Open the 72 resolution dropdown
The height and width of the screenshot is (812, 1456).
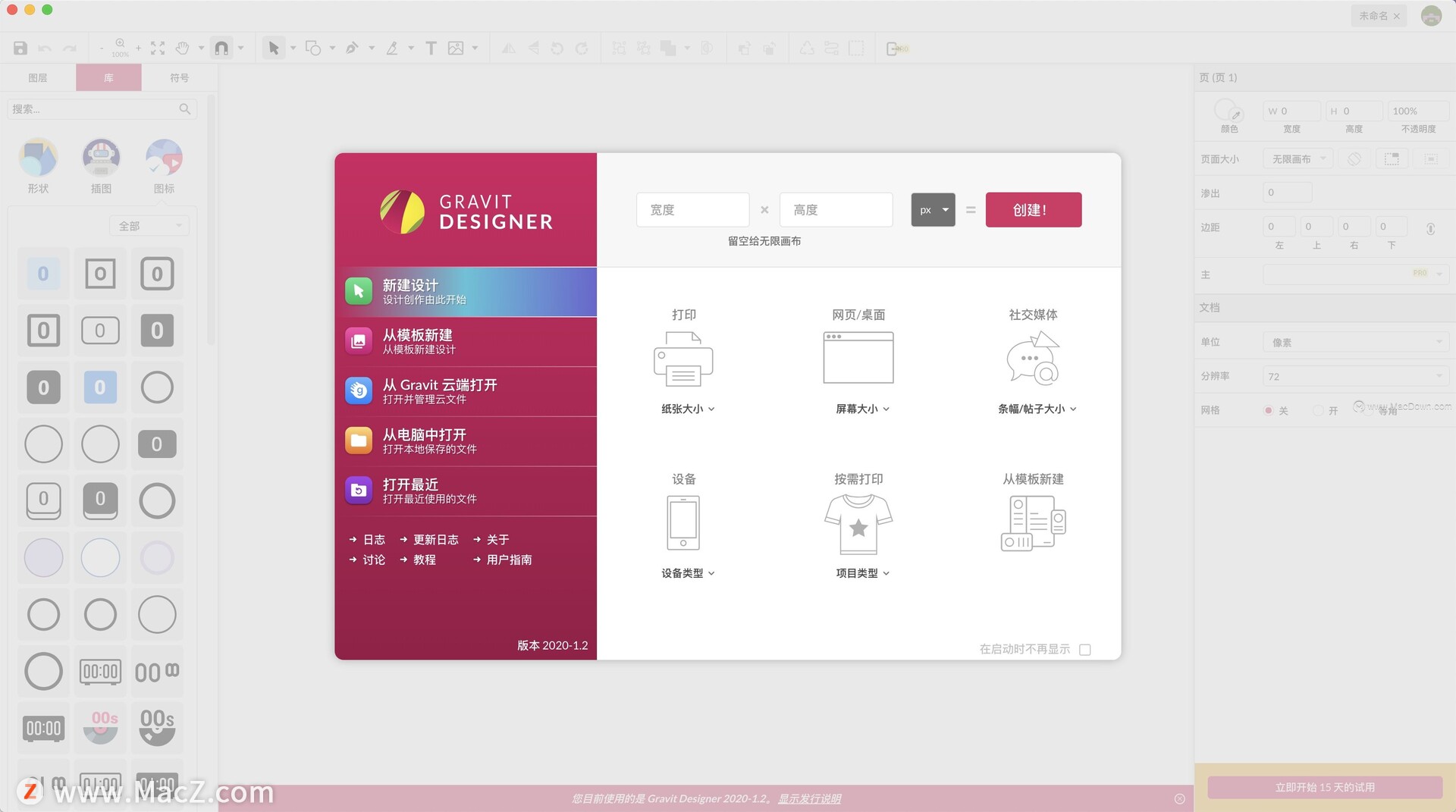point(1356,376)
